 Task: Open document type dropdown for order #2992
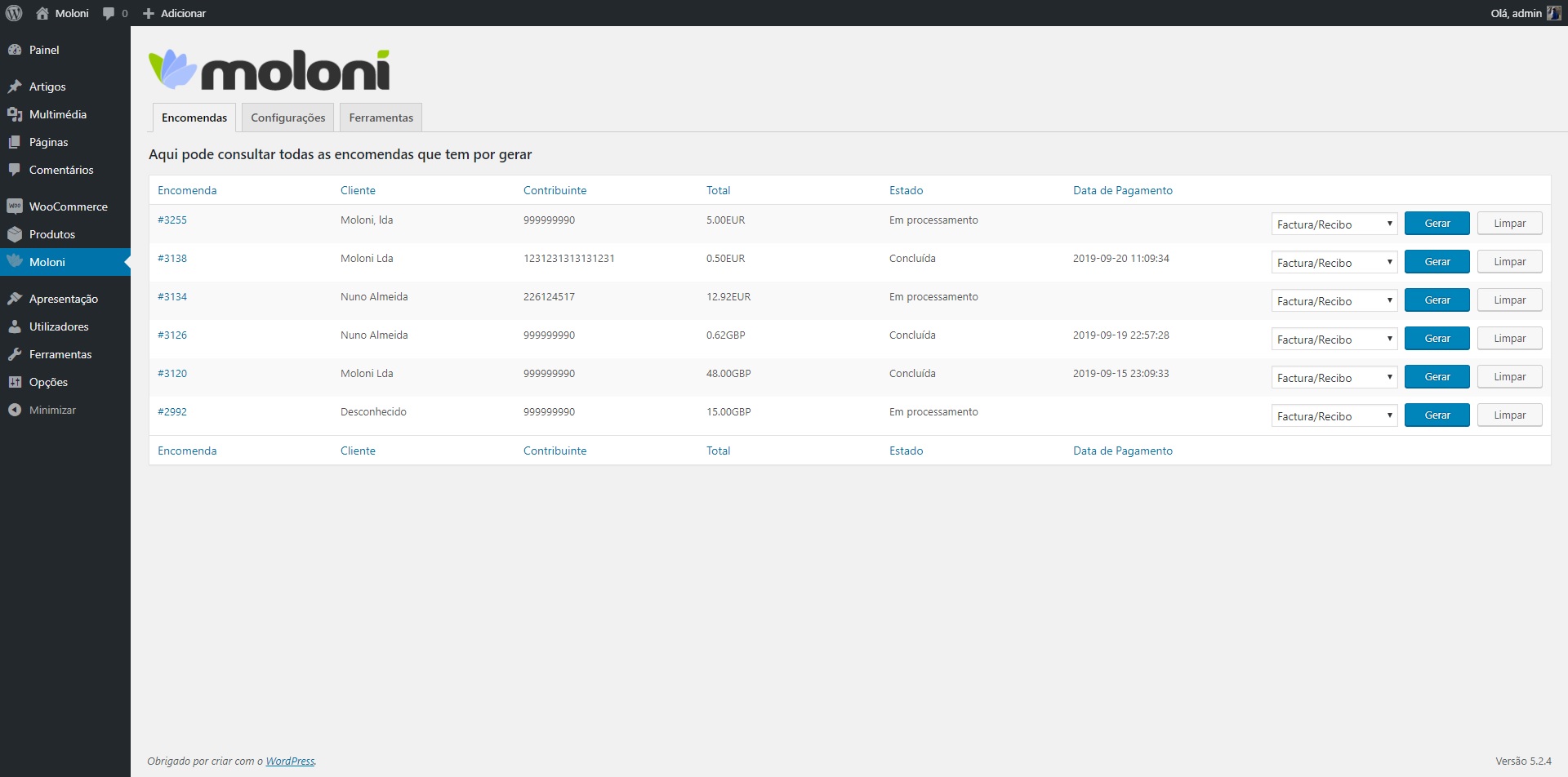click(x=1334, y=415)
